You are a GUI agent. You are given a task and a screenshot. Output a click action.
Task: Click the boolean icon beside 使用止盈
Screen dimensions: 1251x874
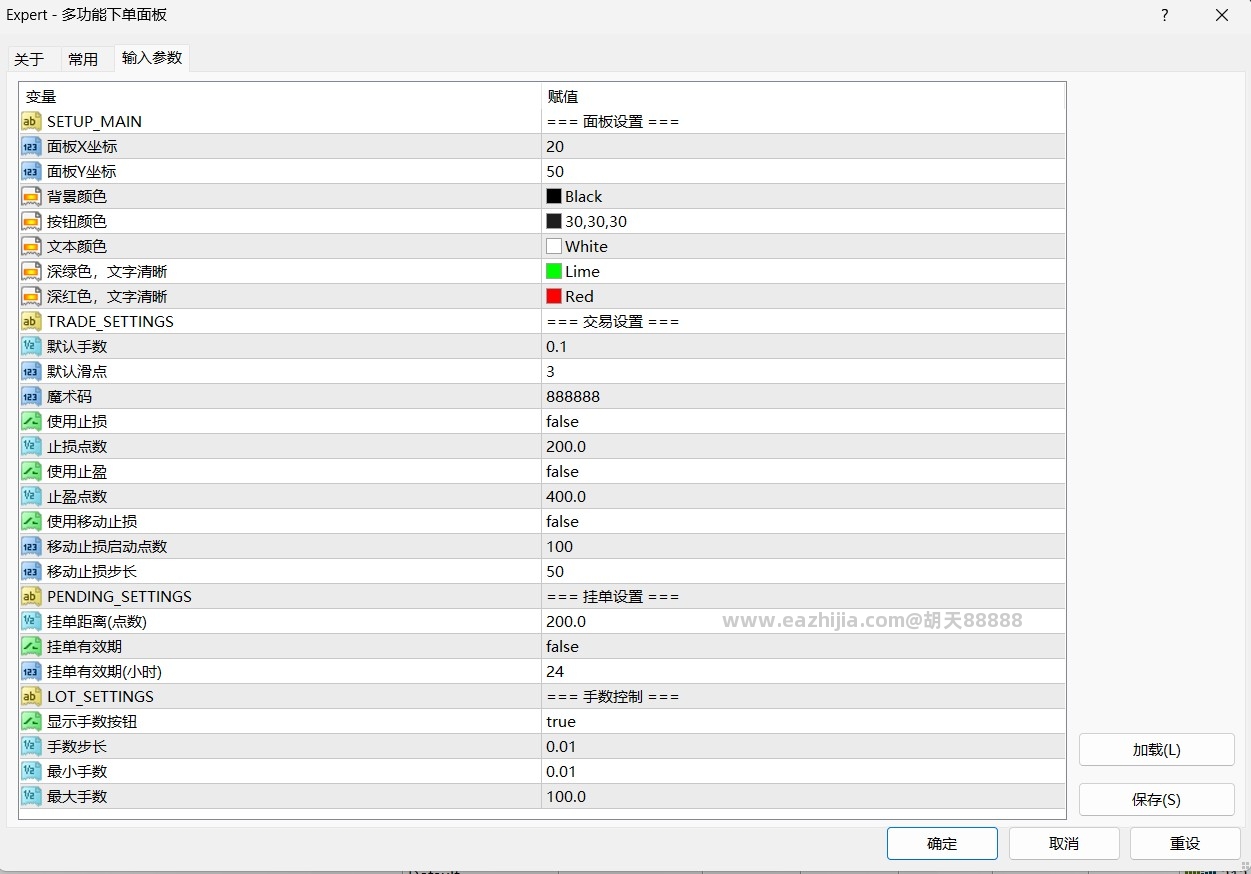31,471
